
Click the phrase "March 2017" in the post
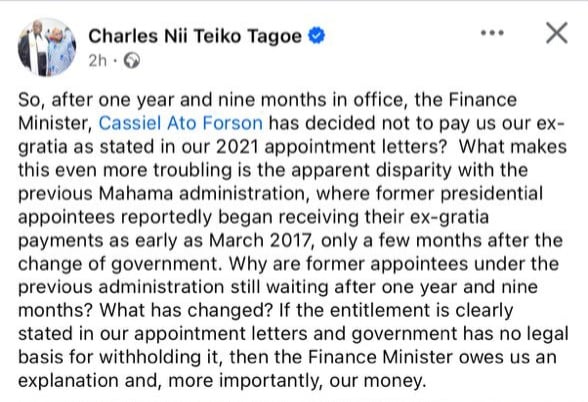point(260,240)
